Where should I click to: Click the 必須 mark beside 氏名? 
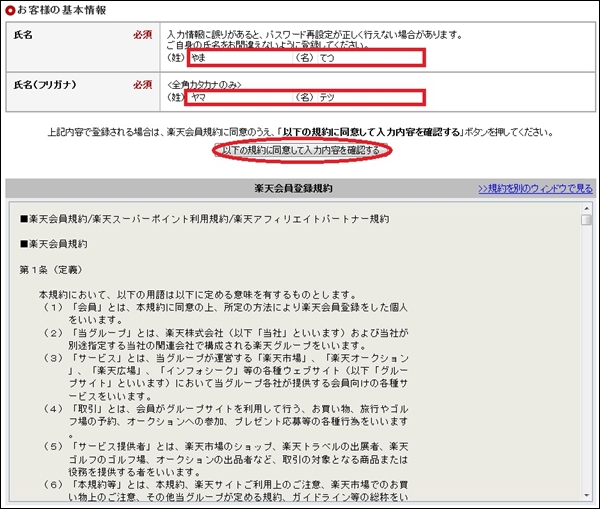[143, 35]
